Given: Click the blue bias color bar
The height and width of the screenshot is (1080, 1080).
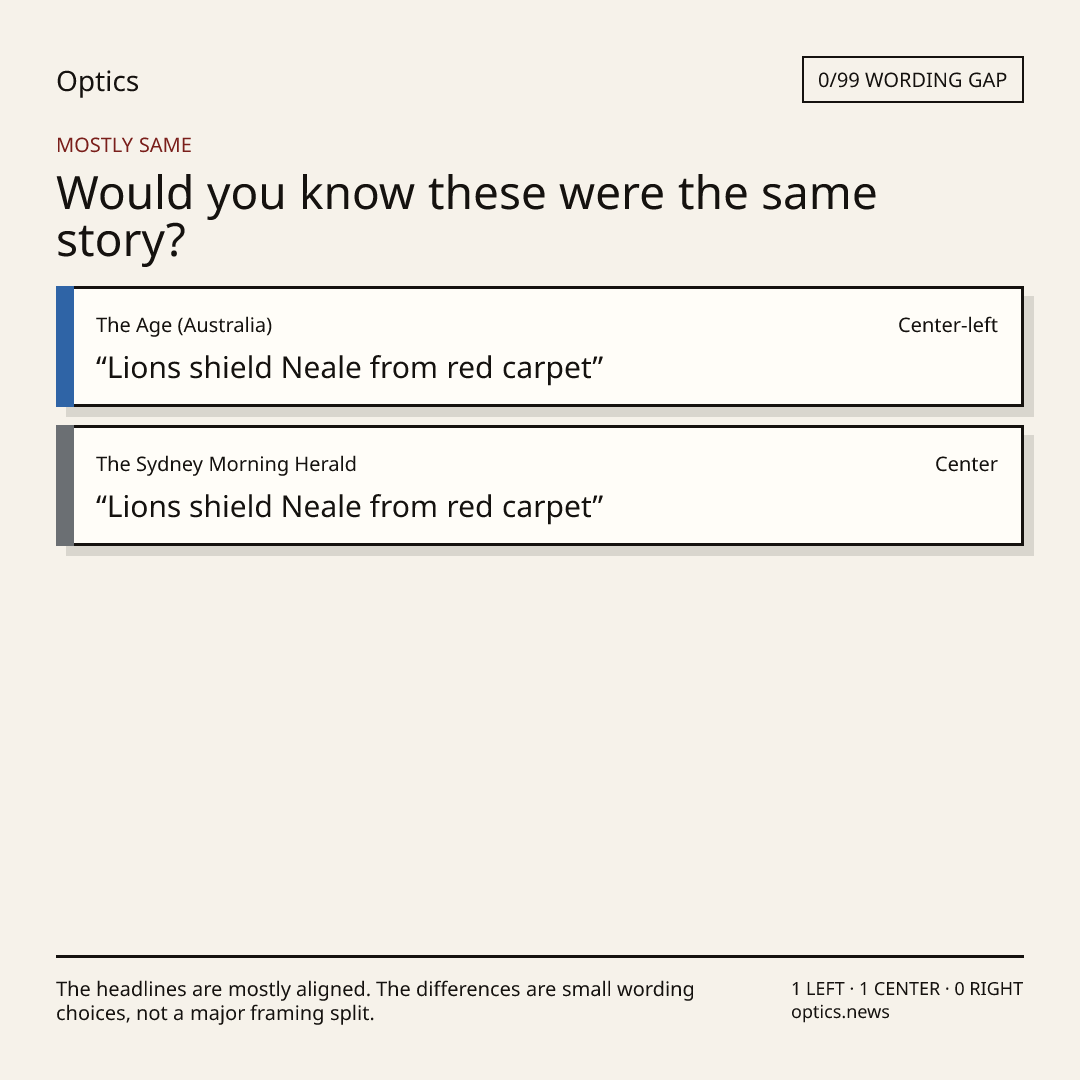Looking at the screenshot, I should tap(65, 346).
